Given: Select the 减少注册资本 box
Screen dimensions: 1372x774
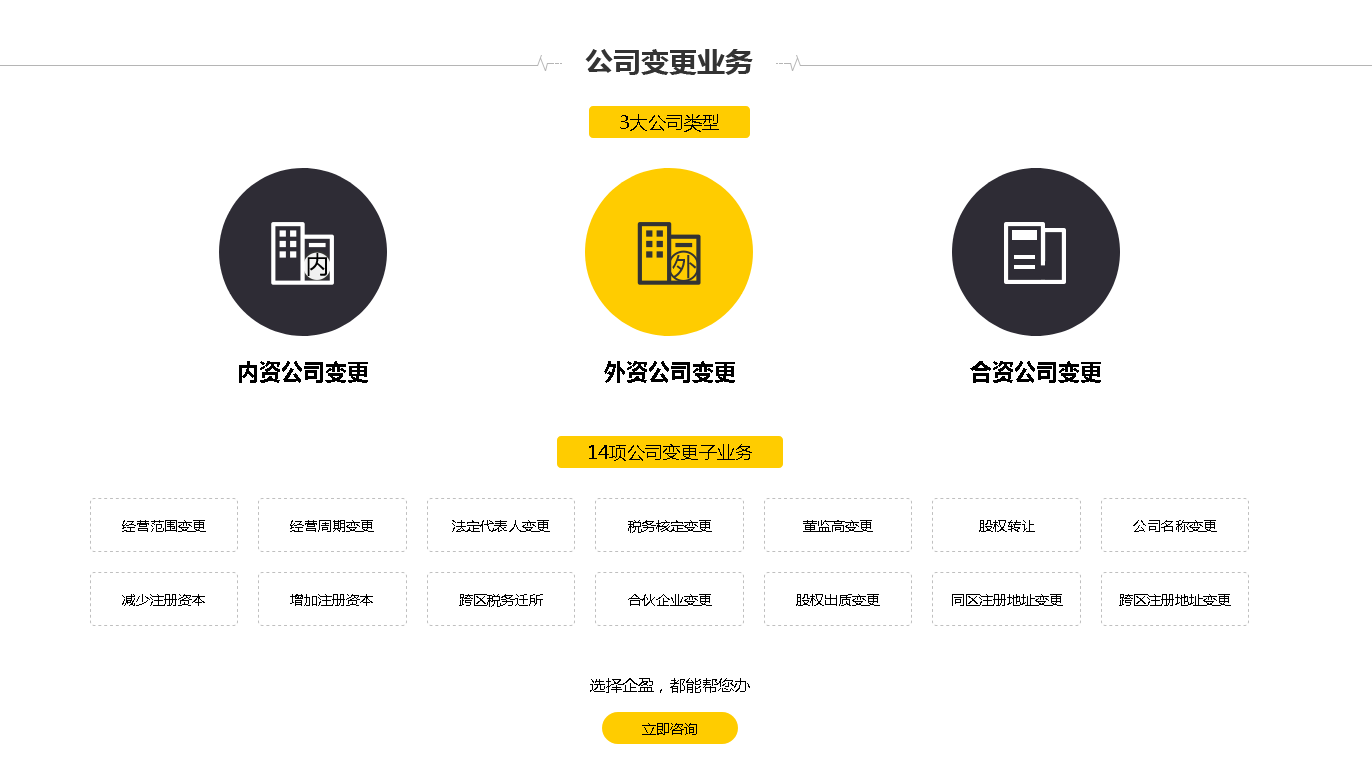Looking at the screenshot, I should 164,599.
